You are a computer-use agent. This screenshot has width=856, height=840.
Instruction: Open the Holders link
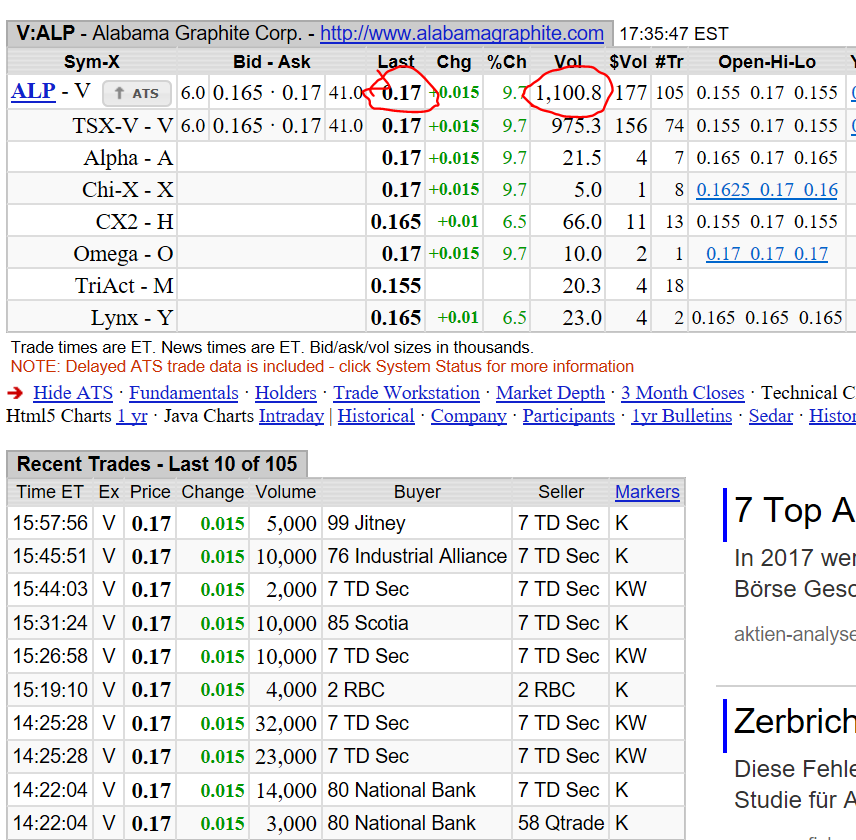(285, 393)
